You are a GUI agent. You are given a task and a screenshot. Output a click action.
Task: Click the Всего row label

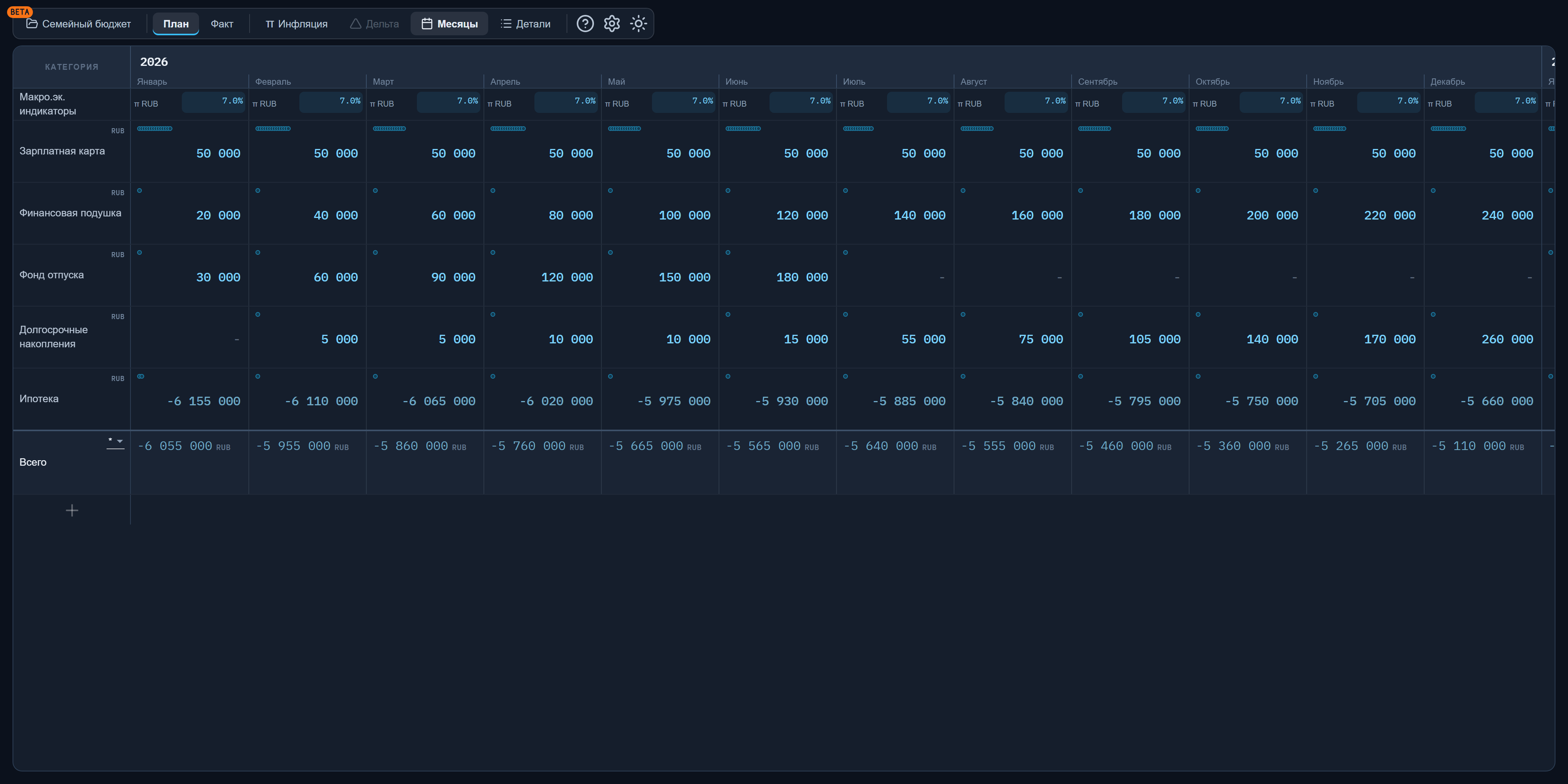click(33, 462)
